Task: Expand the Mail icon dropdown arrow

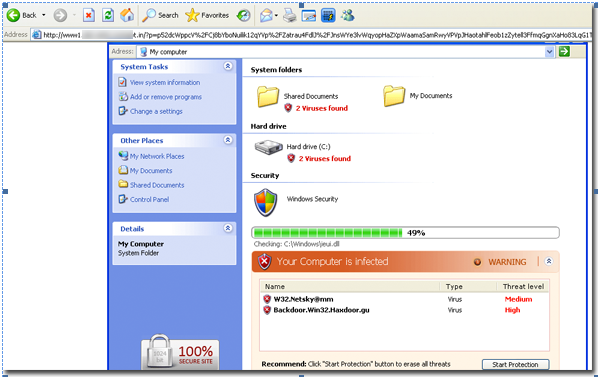Action: 276,16
